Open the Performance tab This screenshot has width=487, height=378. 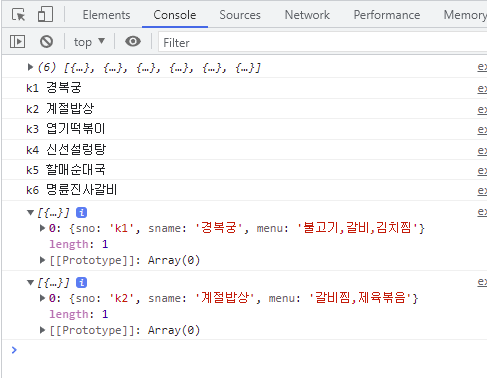point(387,15)
